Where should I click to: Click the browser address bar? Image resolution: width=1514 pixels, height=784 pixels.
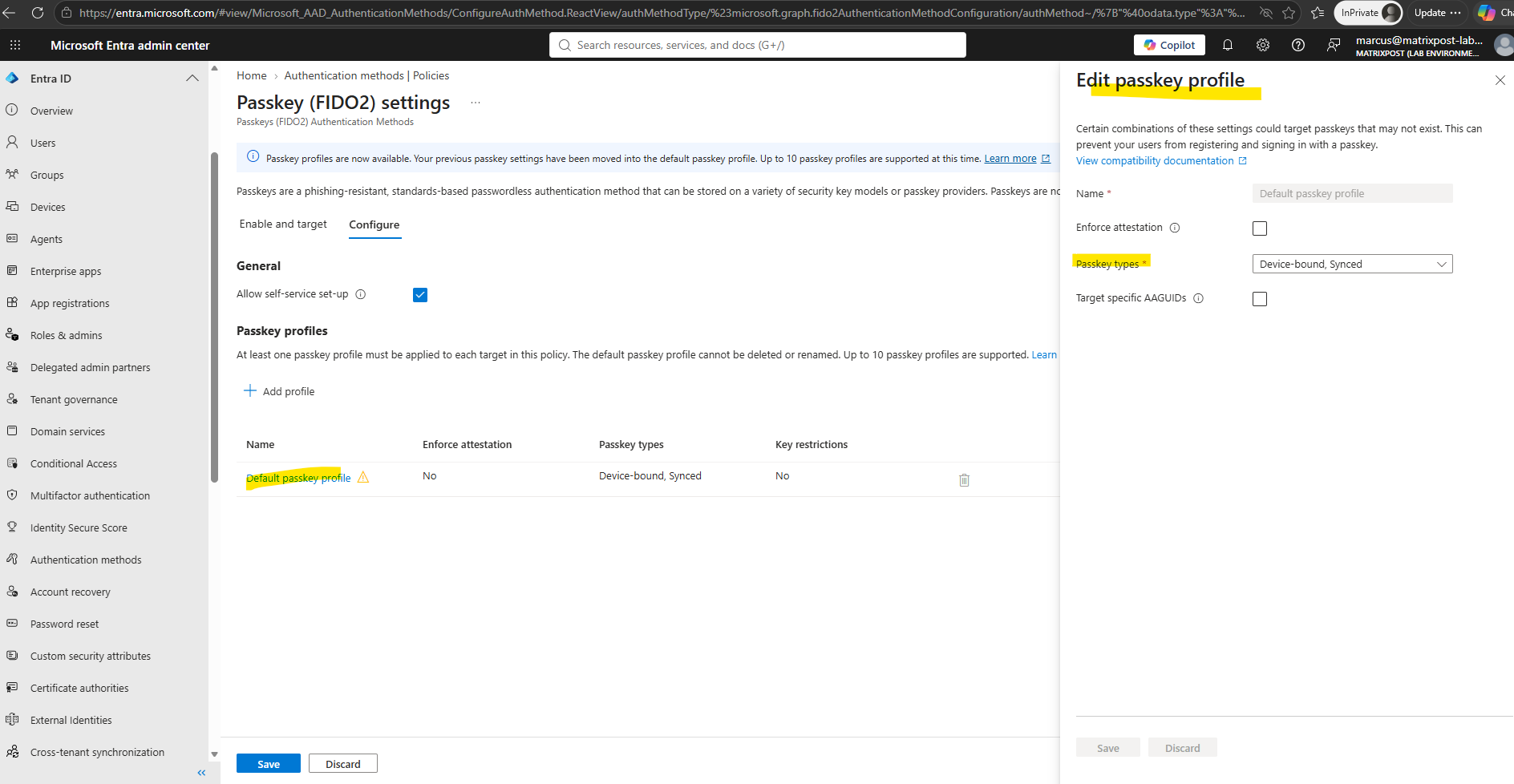pos(662,13)
